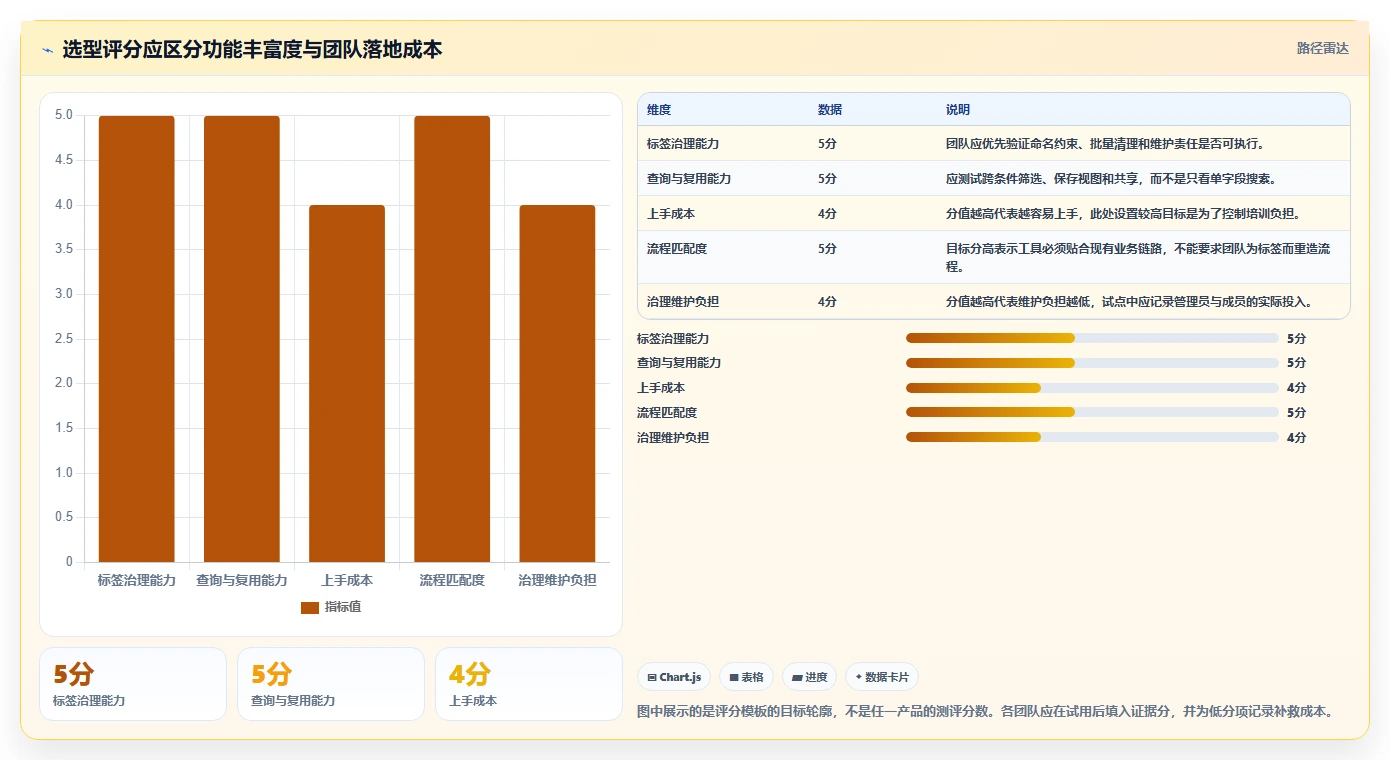Select the Chart.js chip

click(x=674, y=677)
